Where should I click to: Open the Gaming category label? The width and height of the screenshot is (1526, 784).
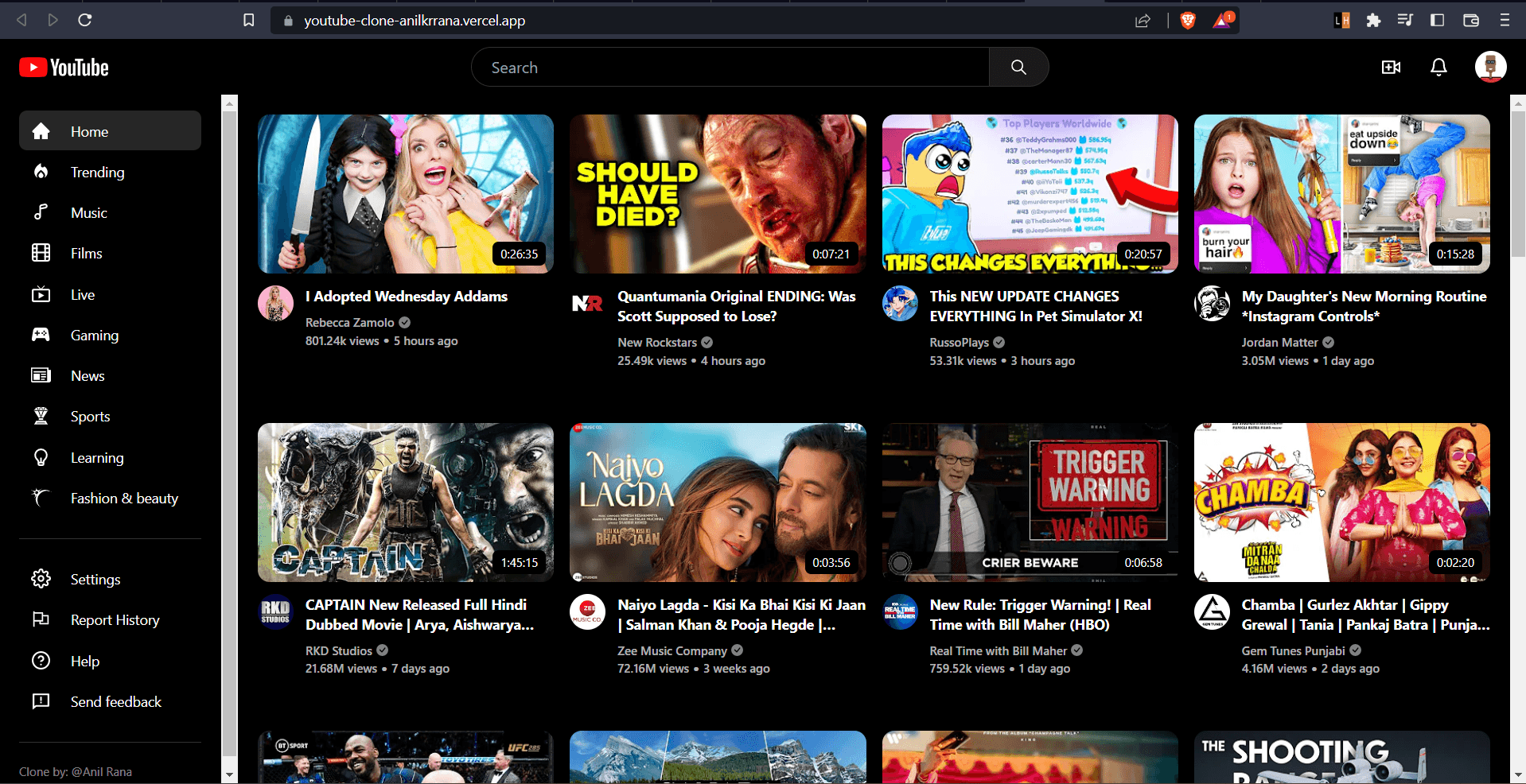(95, 335)
